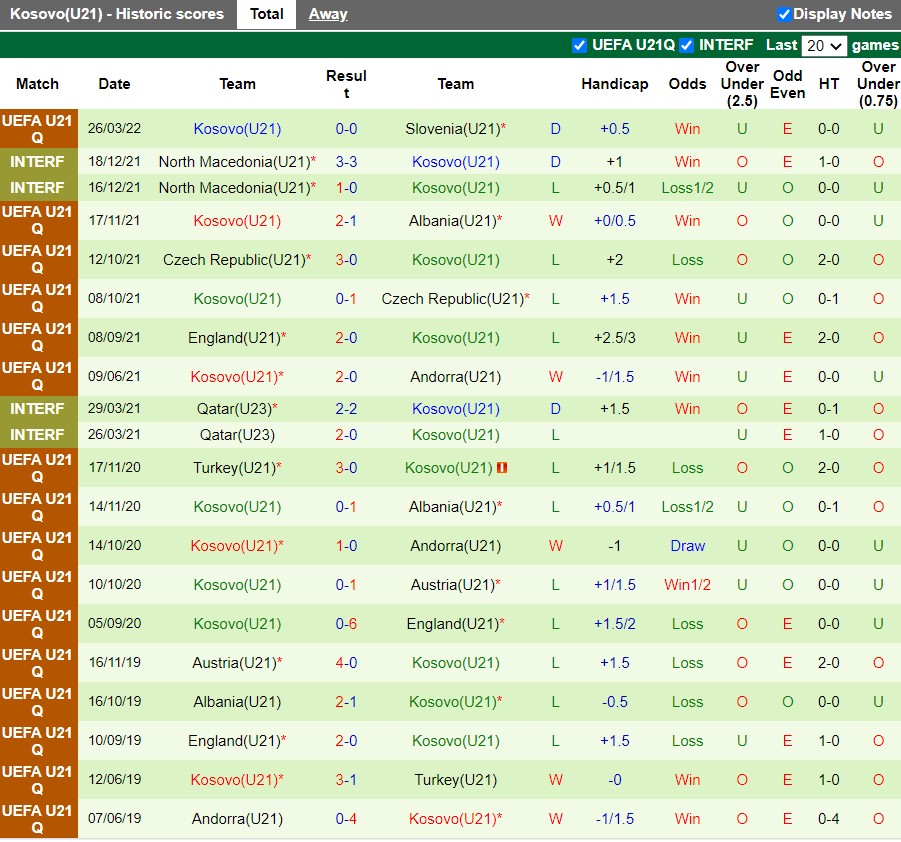Open the 0-0 result against Slovenia(U21)
The height and width of the screenshot is (842, 901).
(346, 129)
